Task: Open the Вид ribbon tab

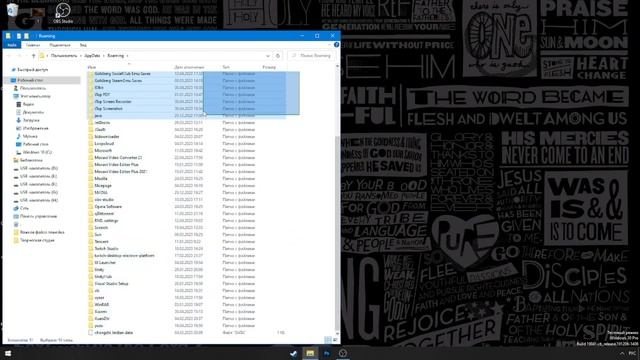Action: click(x=83, y=45)
